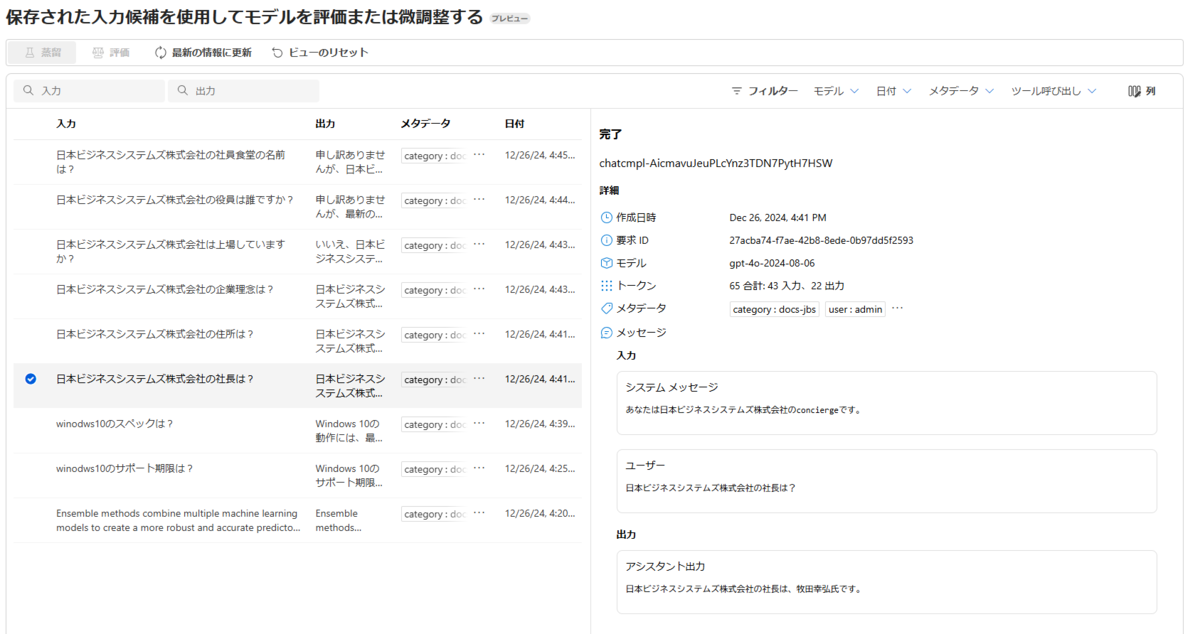Click the モデル cube icon

[x=606, y=263]
